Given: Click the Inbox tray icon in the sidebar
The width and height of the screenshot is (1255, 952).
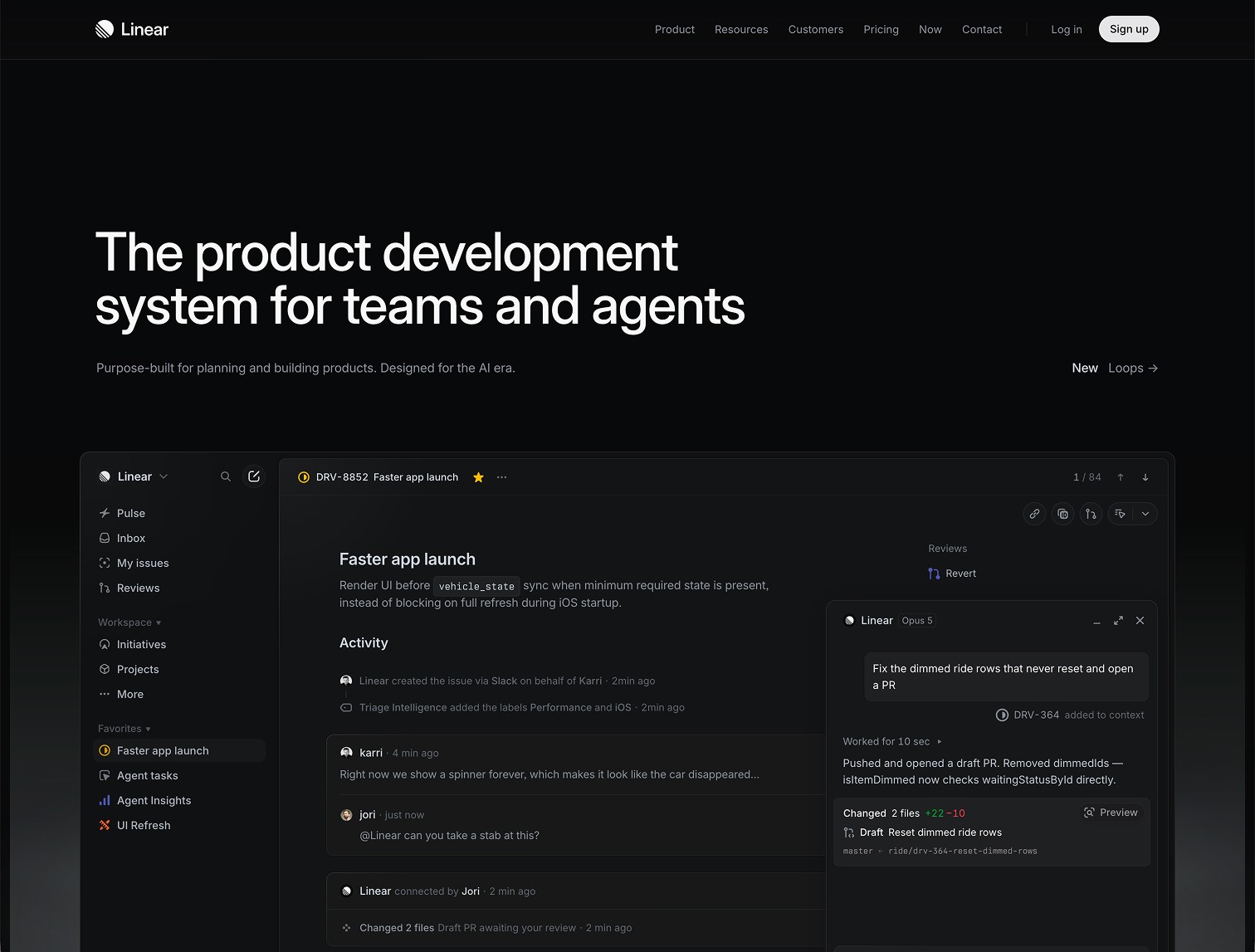Looking at the screenshot, I should 105,538.
